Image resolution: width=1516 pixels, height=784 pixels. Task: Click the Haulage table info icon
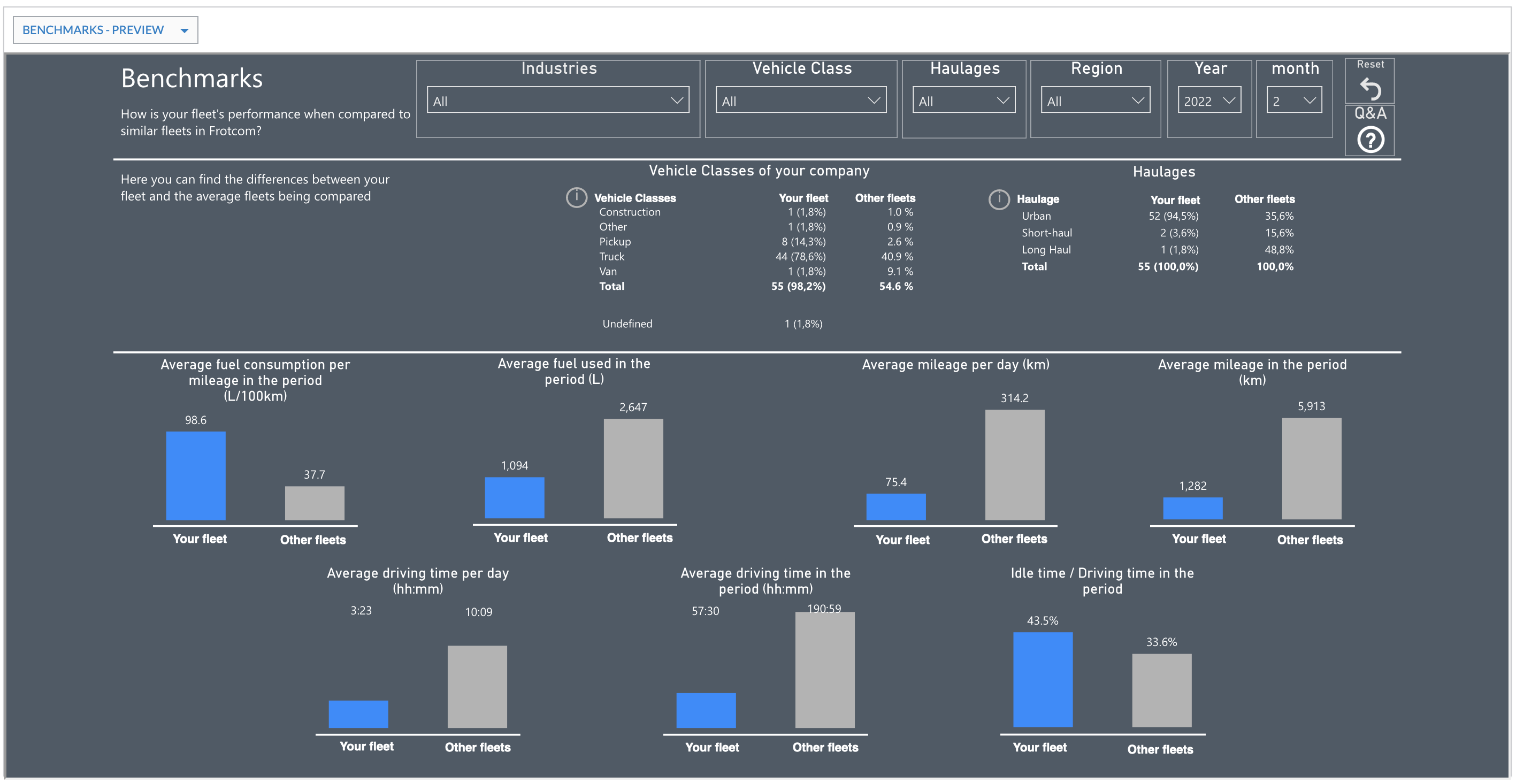(x=999, y=199)
